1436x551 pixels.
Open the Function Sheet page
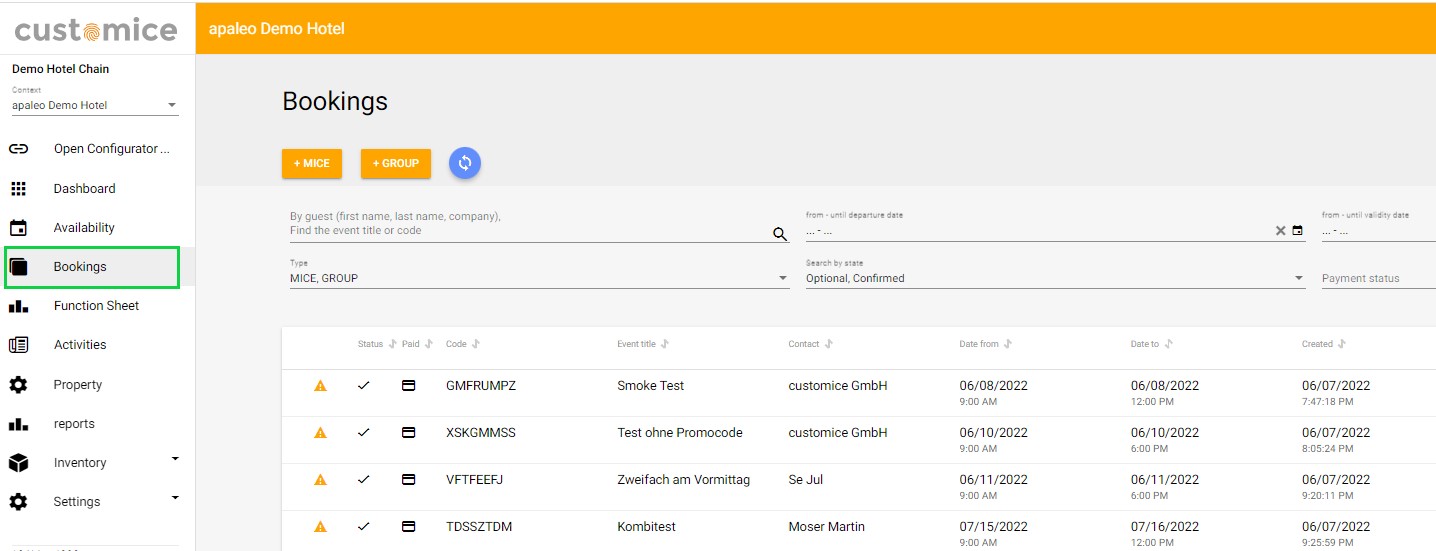coord(98,306)
